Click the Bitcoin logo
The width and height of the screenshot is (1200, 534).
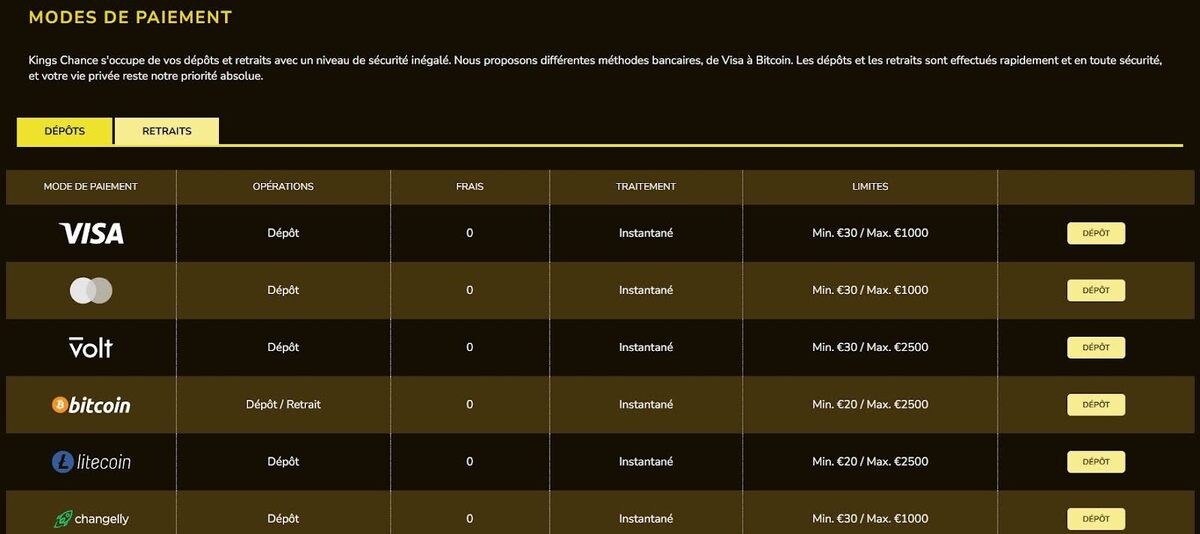tap(91, 405)
